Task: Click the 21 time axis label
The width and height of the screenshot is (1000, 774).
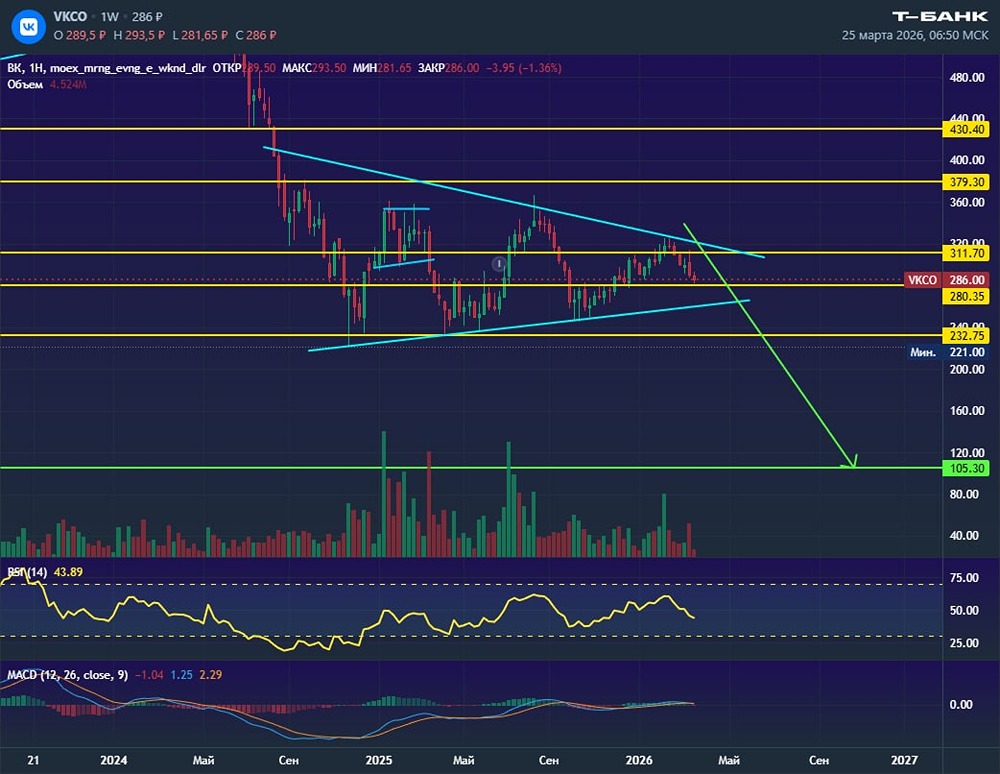Action: [x=33, y=760]
